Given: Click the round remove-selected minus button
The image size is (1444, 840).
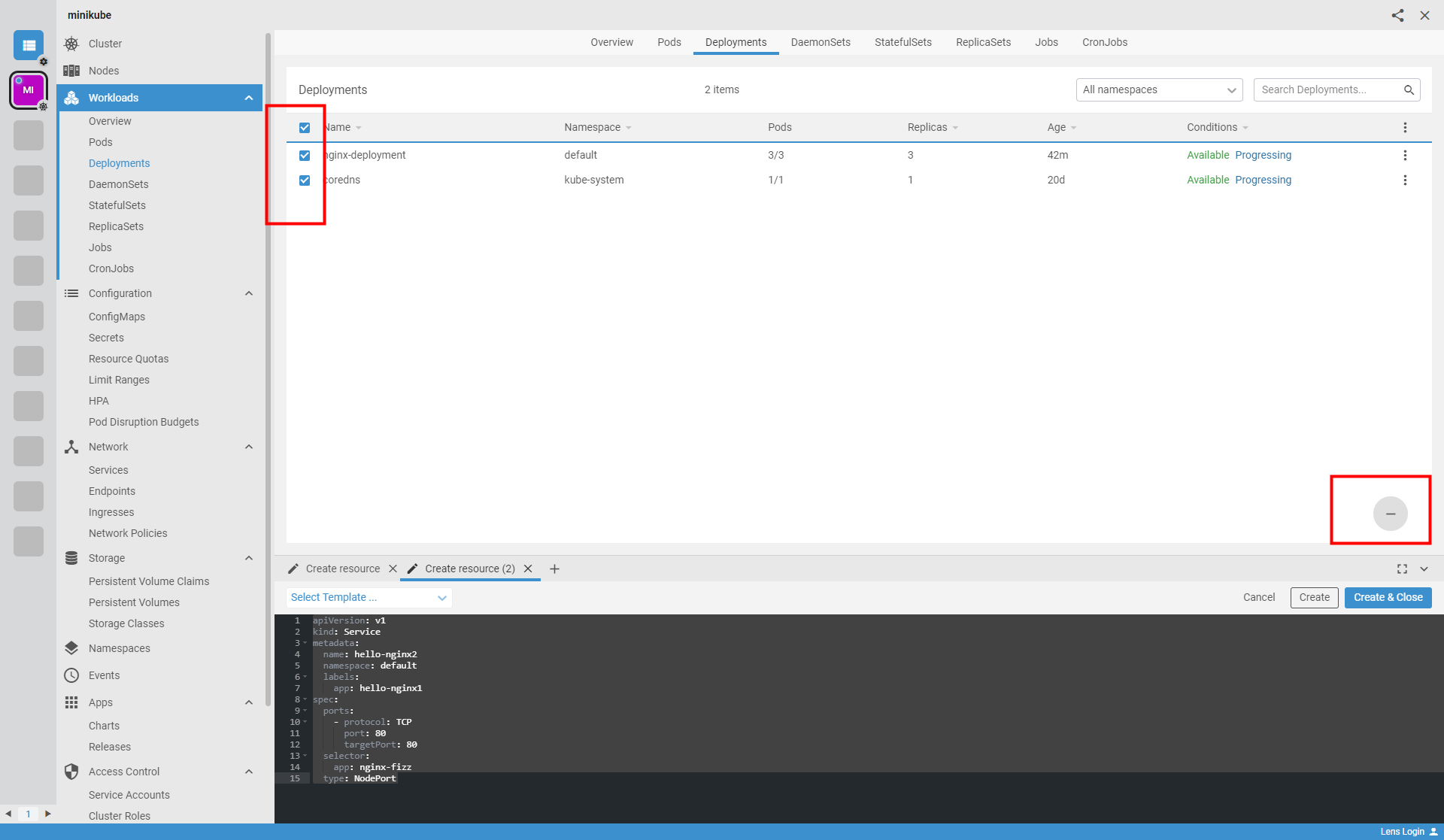Looking at the screenshot, I should pos(1390,514).
